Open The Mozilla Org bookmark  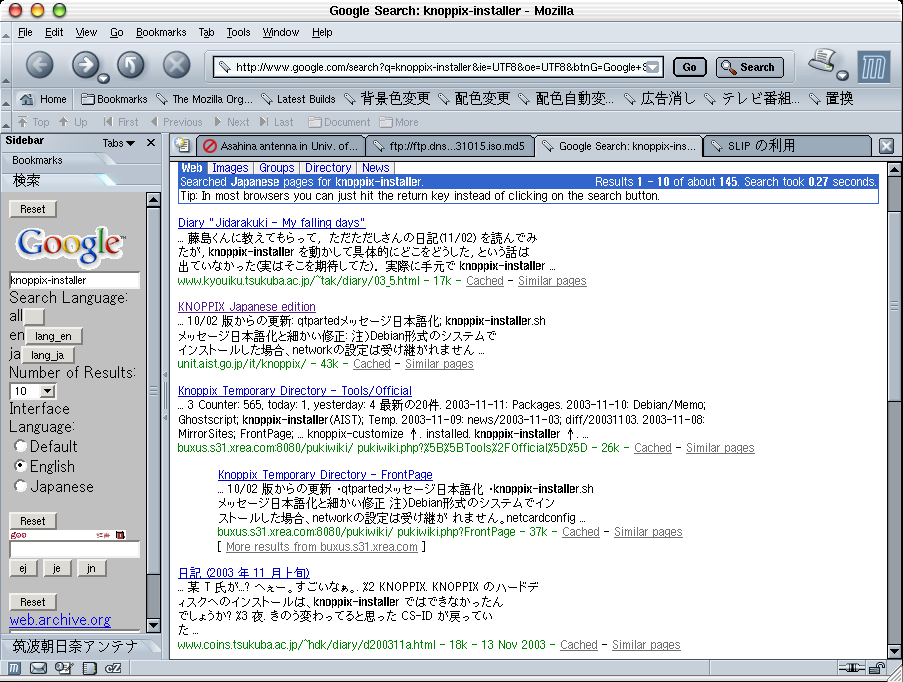click(x=204, y=99)
